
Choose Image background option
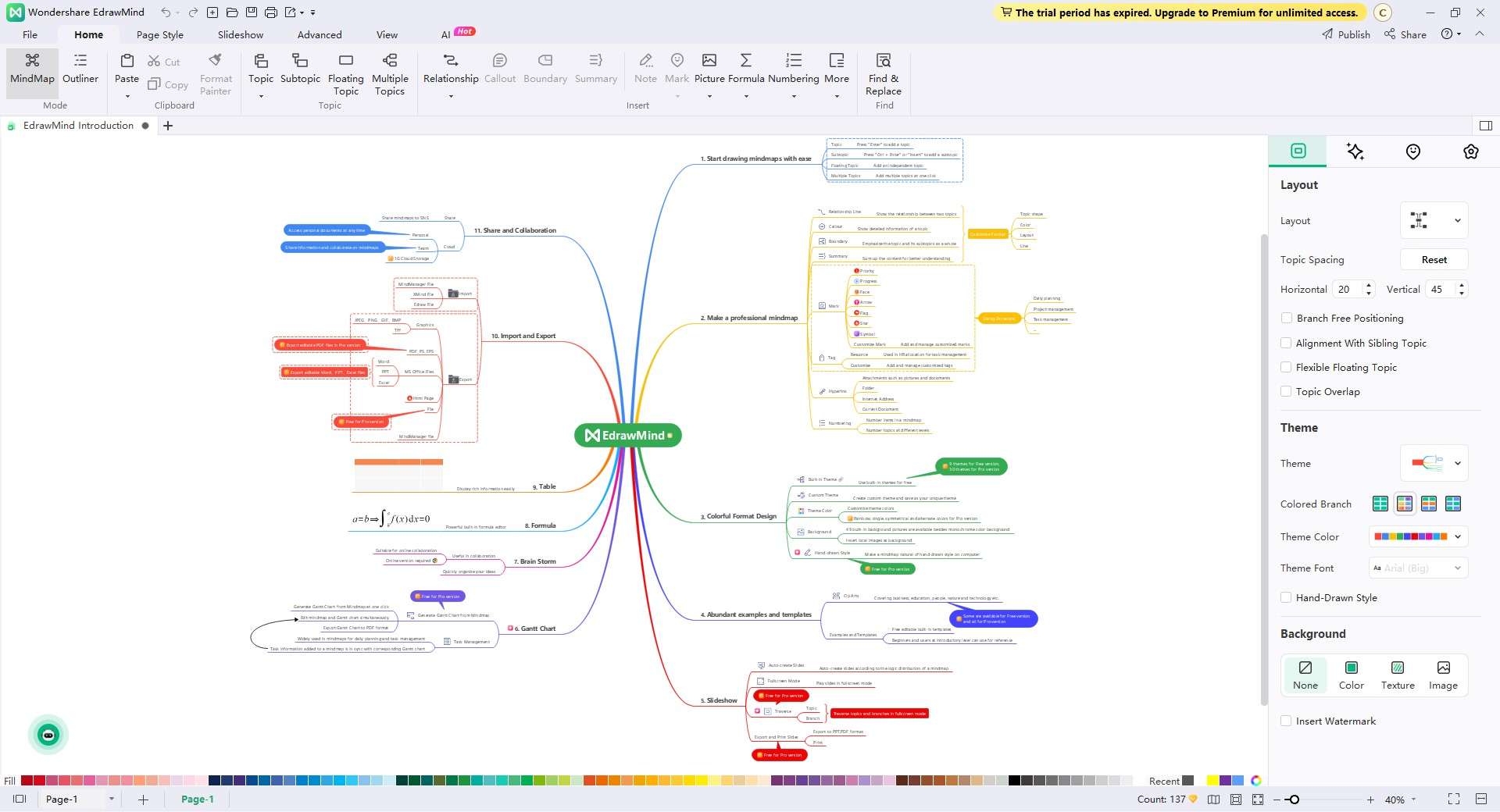[1443, 675]
